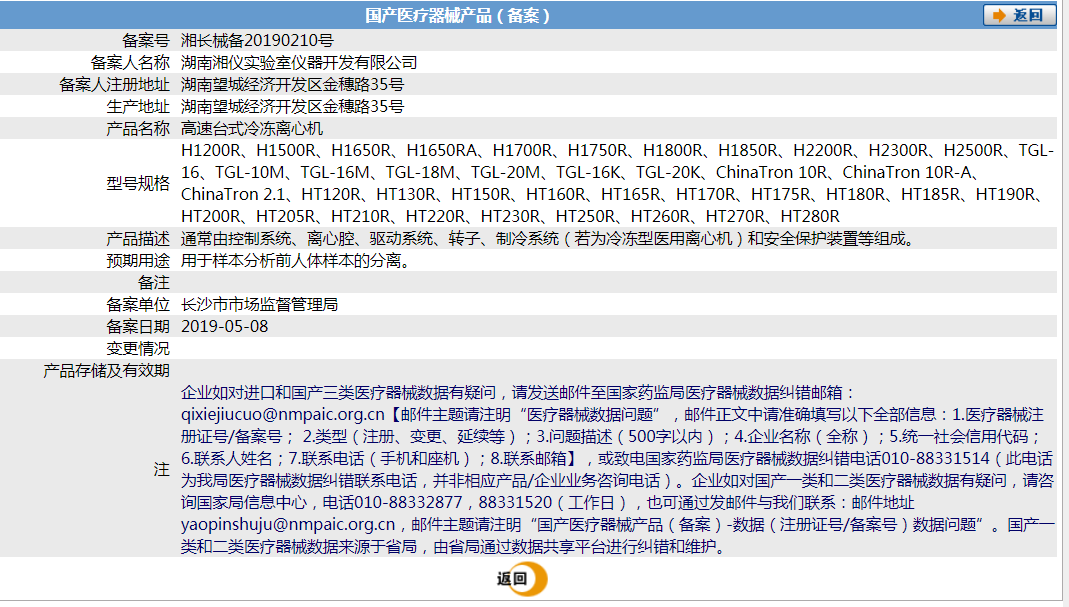This screenshot has width=1069, height=607.
Task: Select 长沙市市场监督管理局 in 备案单位 row
Action: [260, 303]
